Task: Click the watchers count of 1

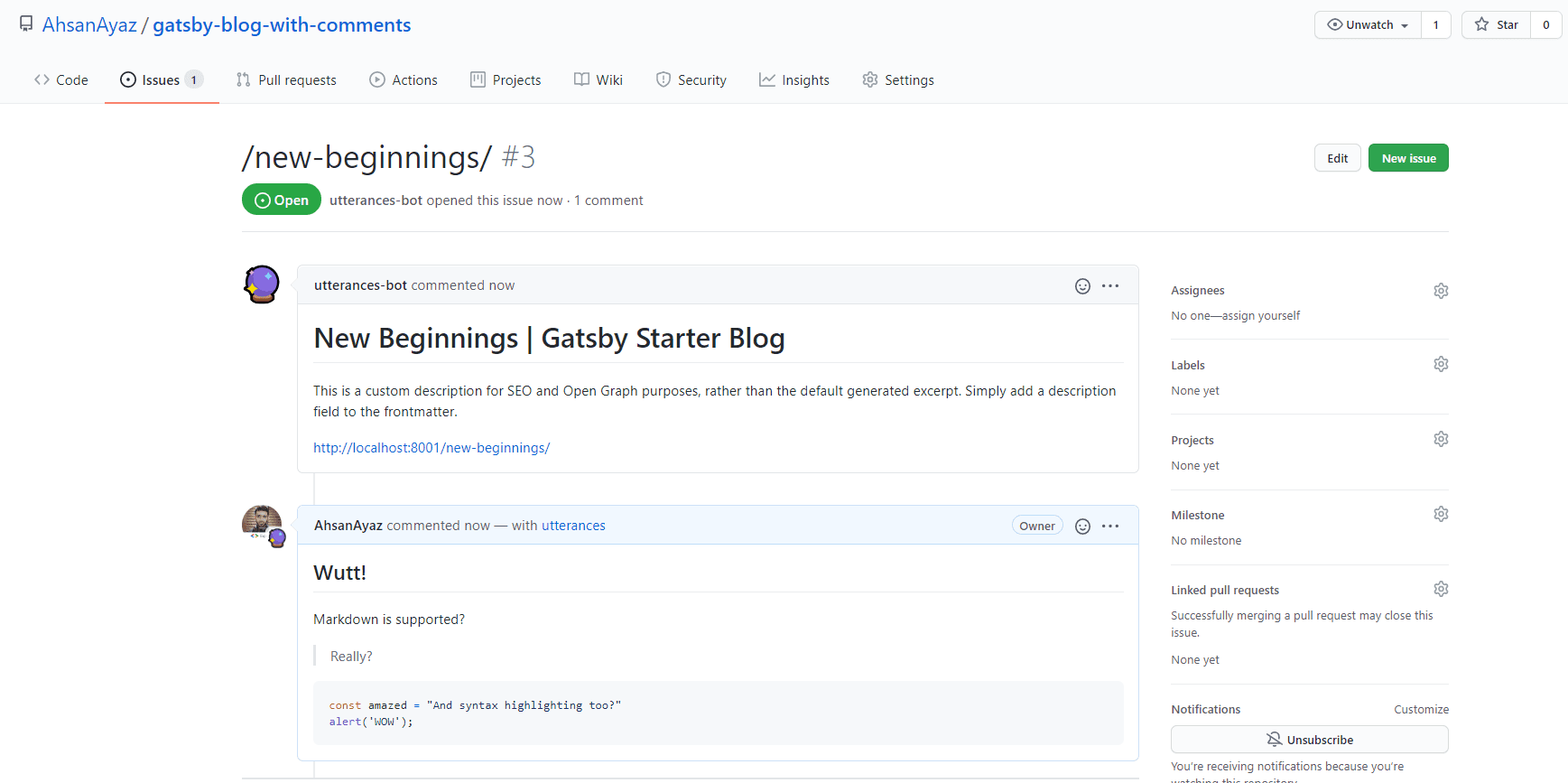Action: pos(1436,25)
